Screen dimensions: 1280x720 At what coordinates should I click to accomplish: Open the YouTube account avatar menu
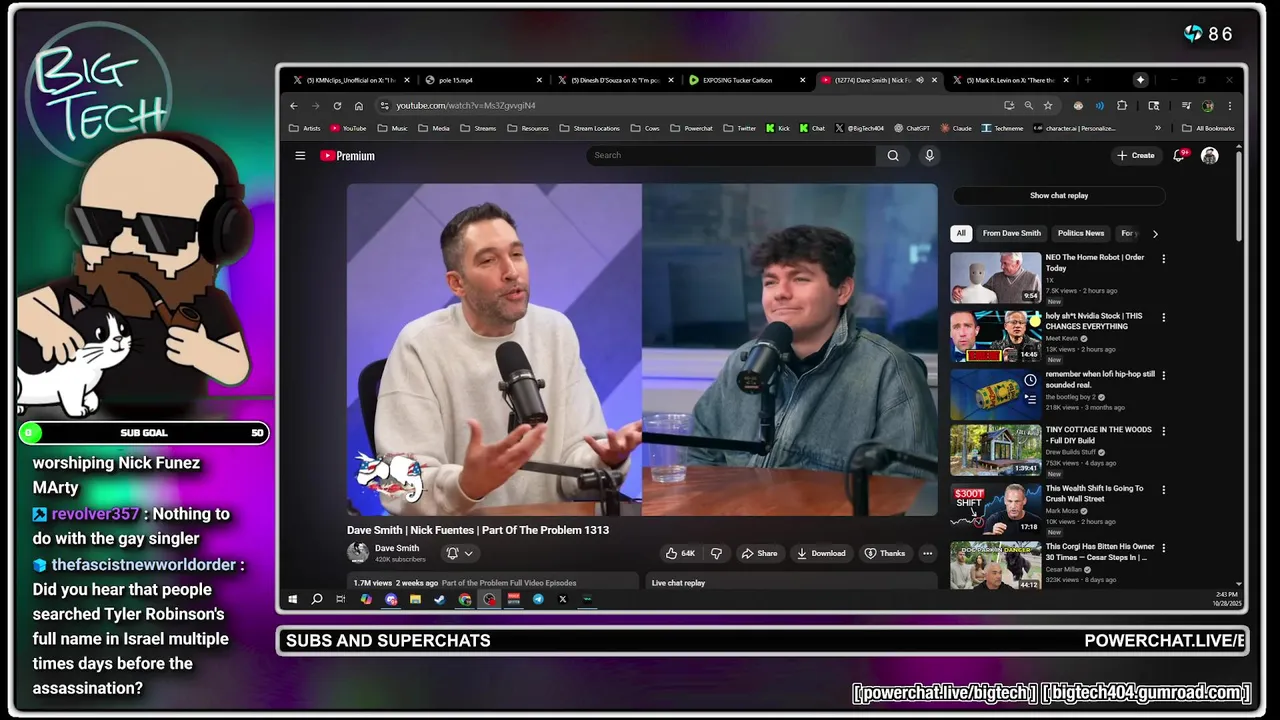pos(1210,155)
